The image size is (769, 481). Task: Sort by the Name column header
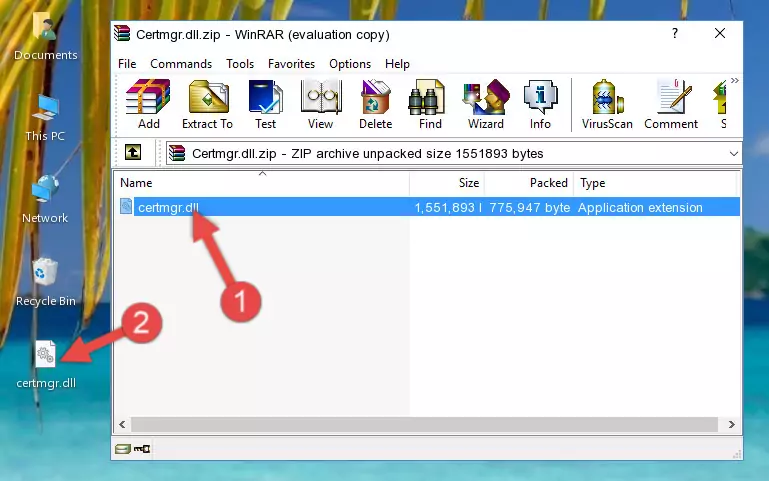coord(262,183)
